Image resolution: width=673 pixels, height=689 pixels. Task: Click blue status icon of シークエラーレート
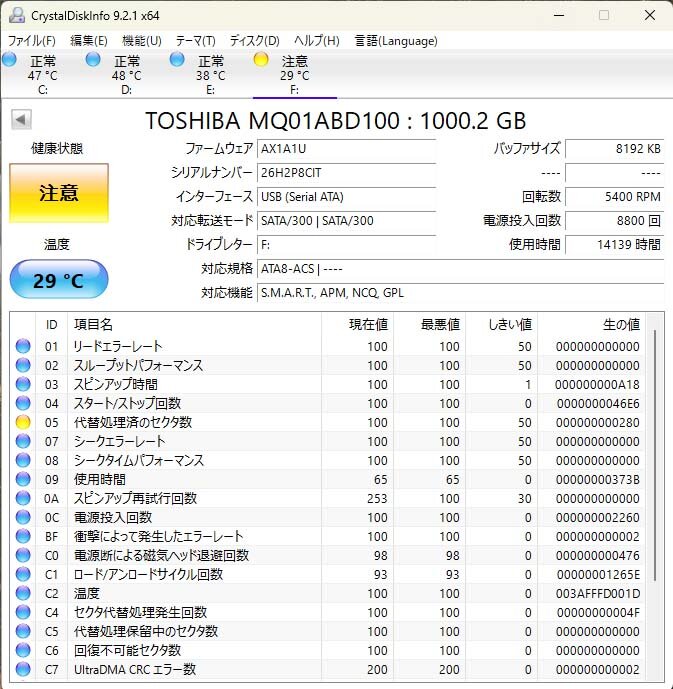tap(23, 441)
